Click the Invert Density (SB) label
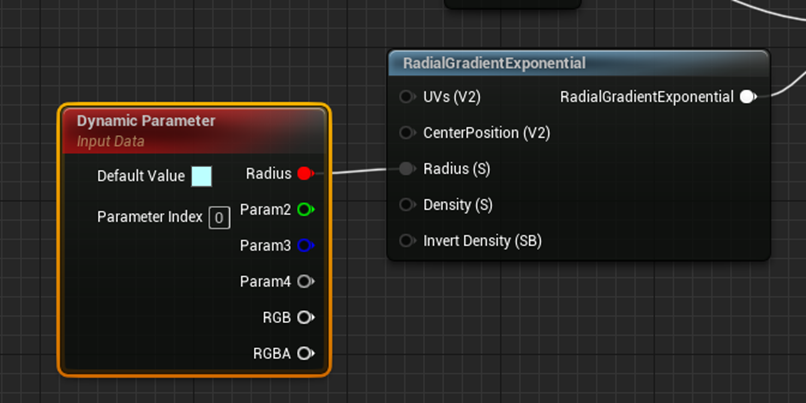This screenshot has width=806, height=403. pos(483,241)
